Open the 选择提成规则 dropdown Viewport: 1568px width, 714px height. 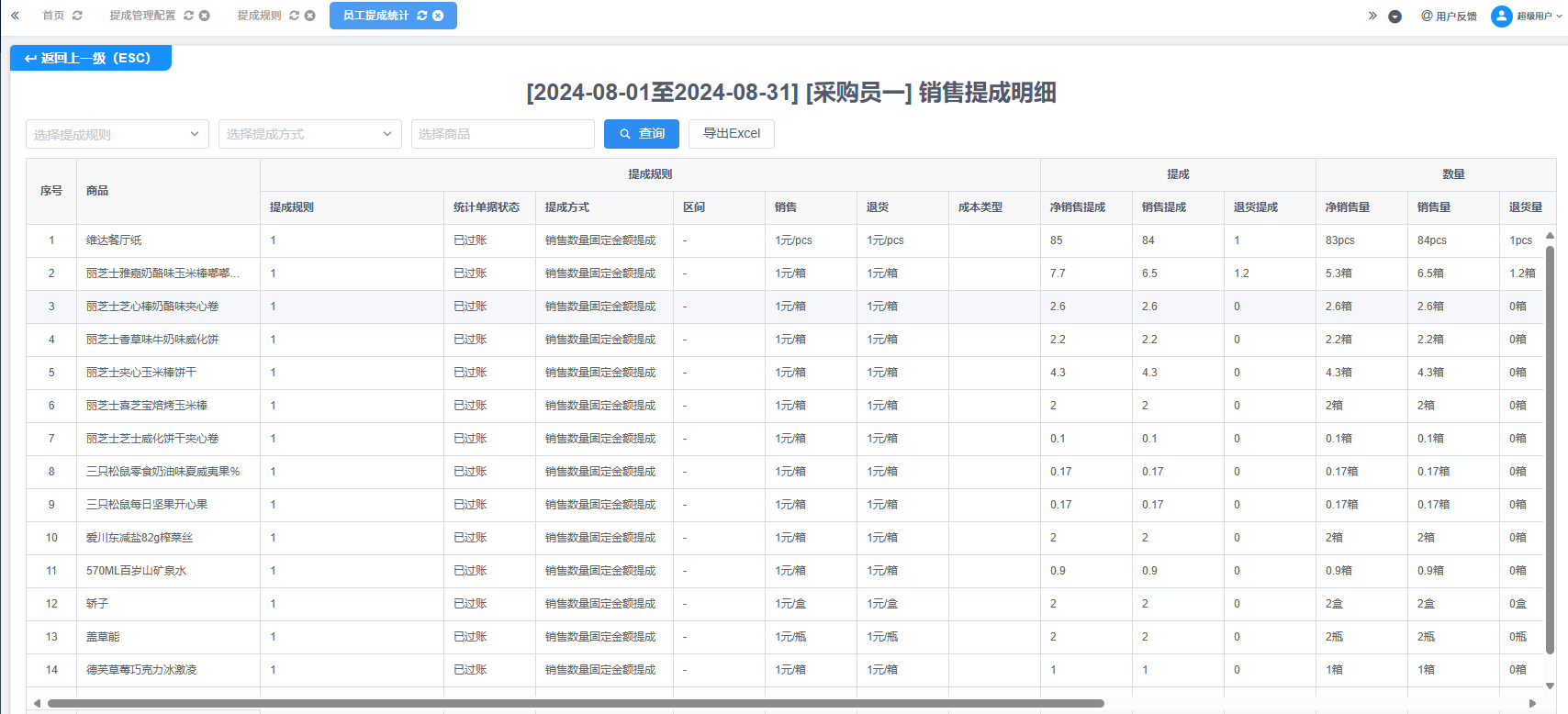pyautogui.click(x=118, y=134)
